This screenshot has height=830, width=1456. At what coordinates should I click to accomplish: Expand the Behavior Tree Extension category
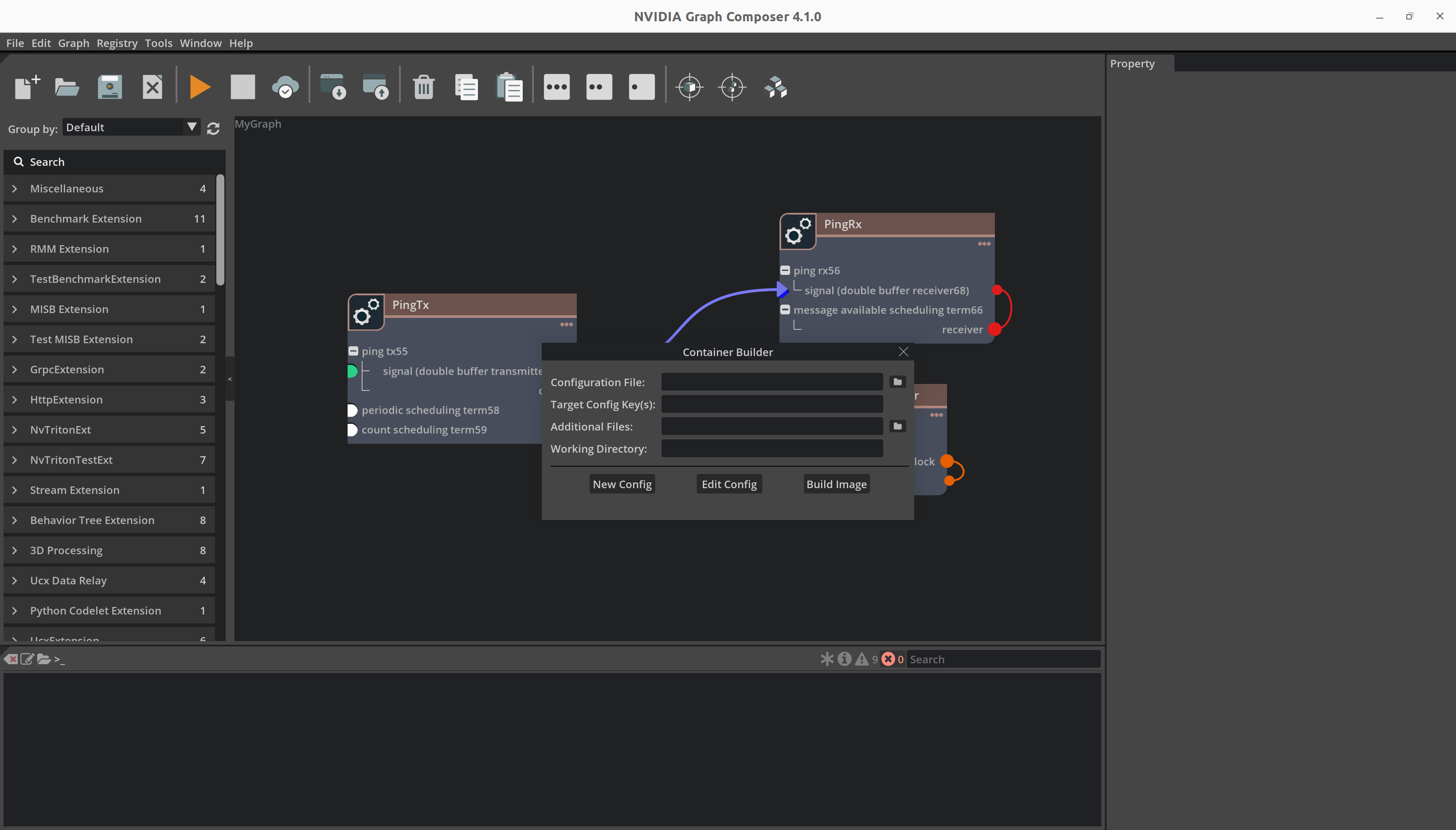click(15, 521)
